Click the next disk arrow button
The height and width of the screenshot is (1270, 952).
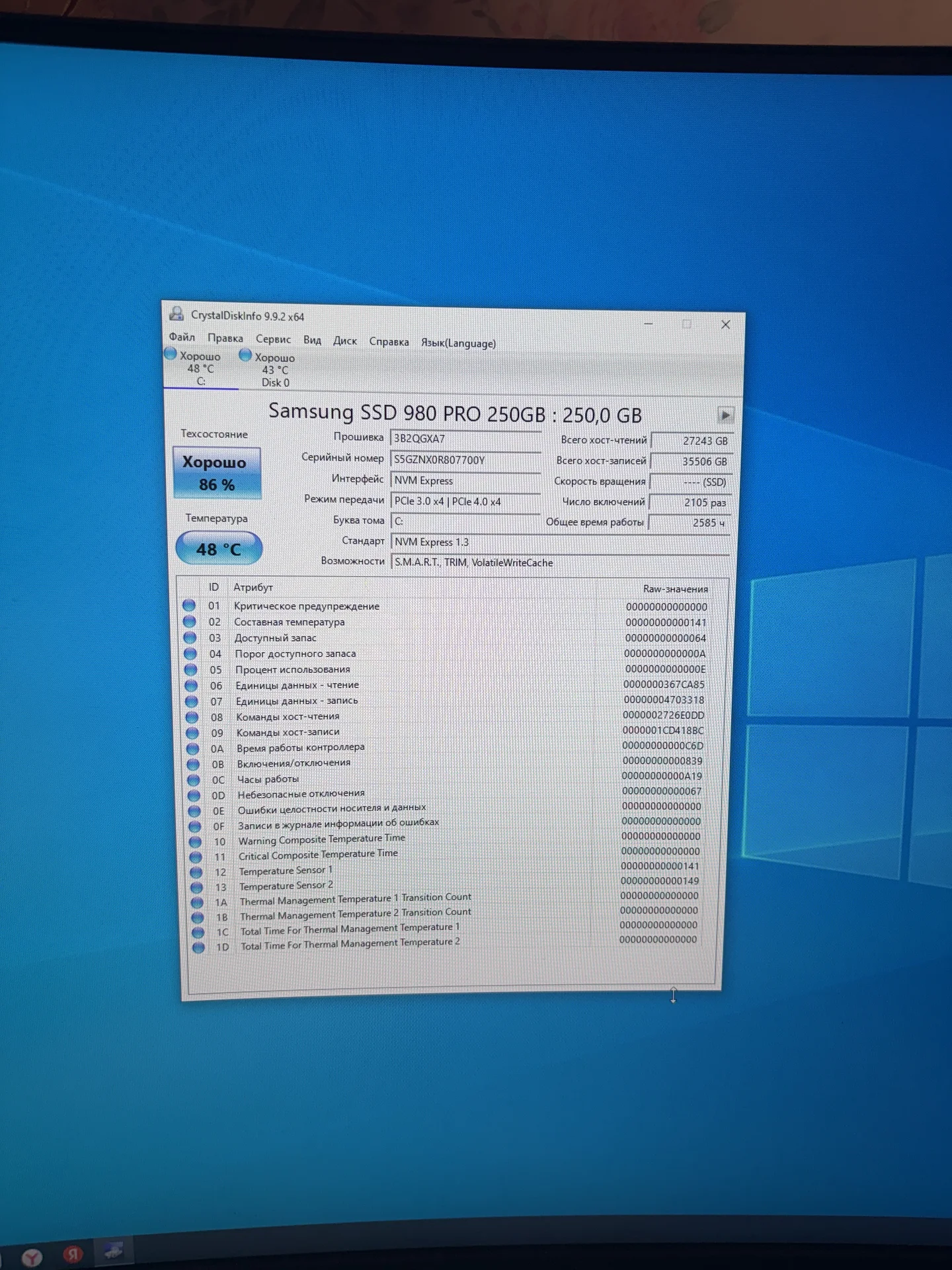coord(725,415)
